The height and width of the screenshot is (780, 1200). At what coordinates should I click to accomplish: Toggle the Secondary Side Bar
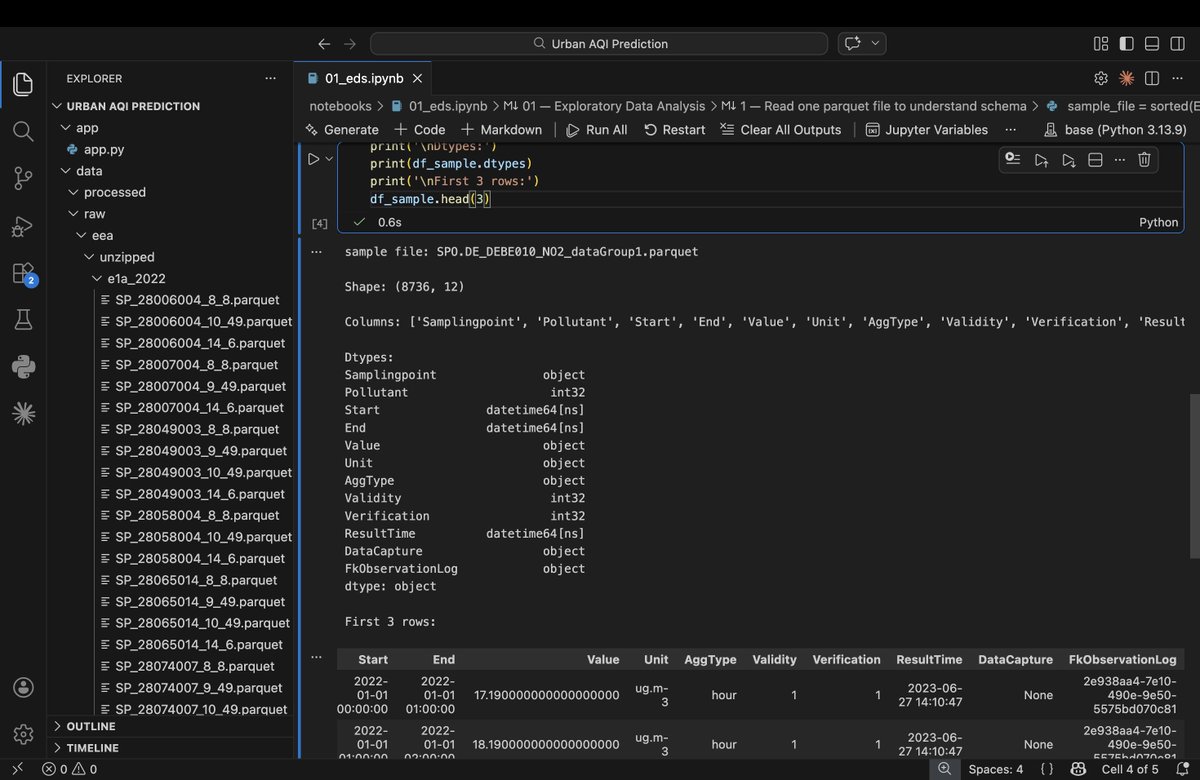coord(1177,44)
